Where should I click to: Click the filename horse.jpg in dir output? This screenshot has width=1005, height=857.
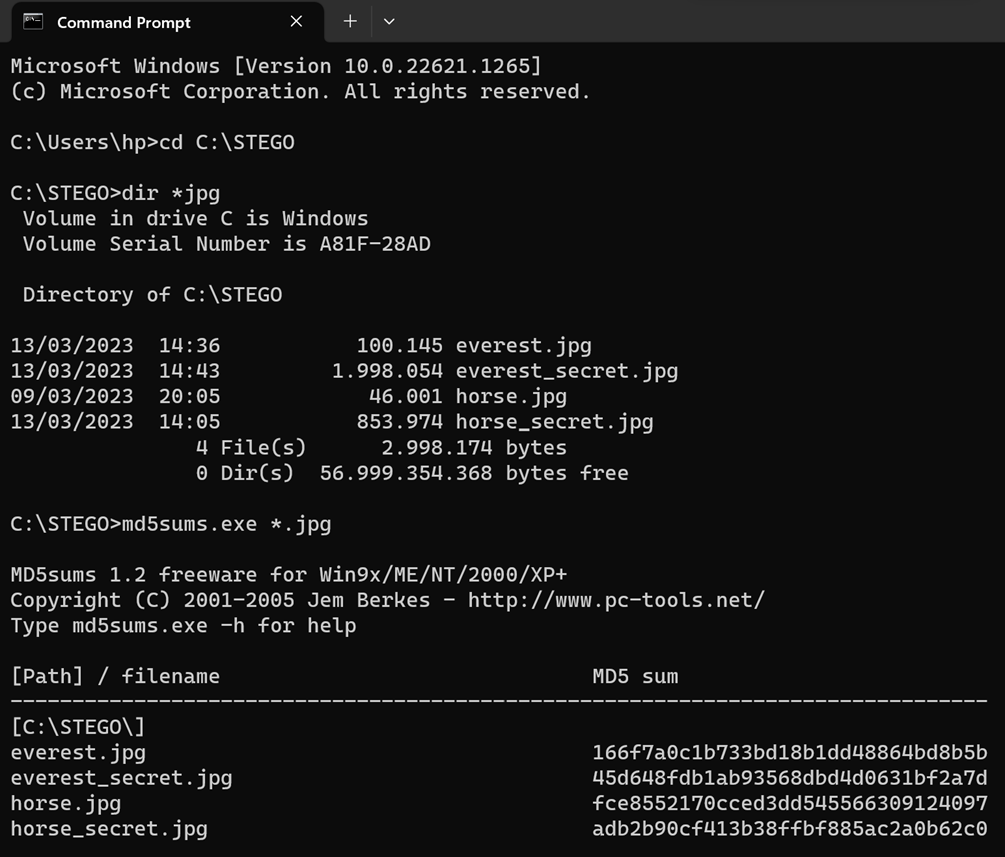[x=510, y=396]
